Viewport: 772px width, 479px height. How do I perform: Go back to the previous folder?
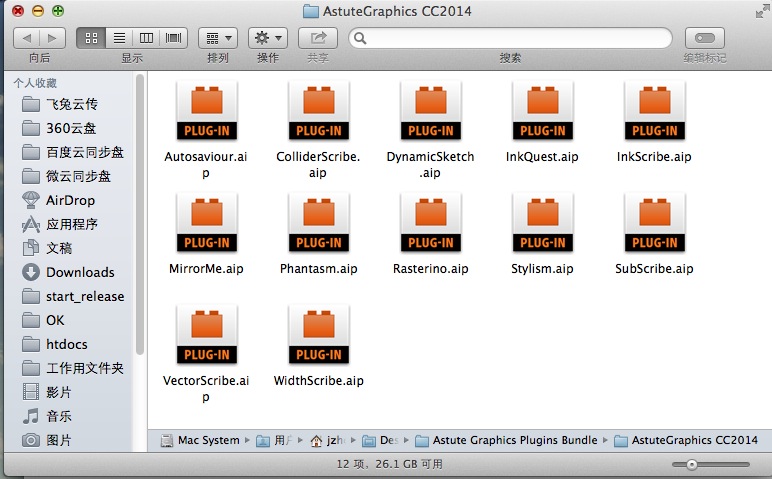[x=26, y=38]
